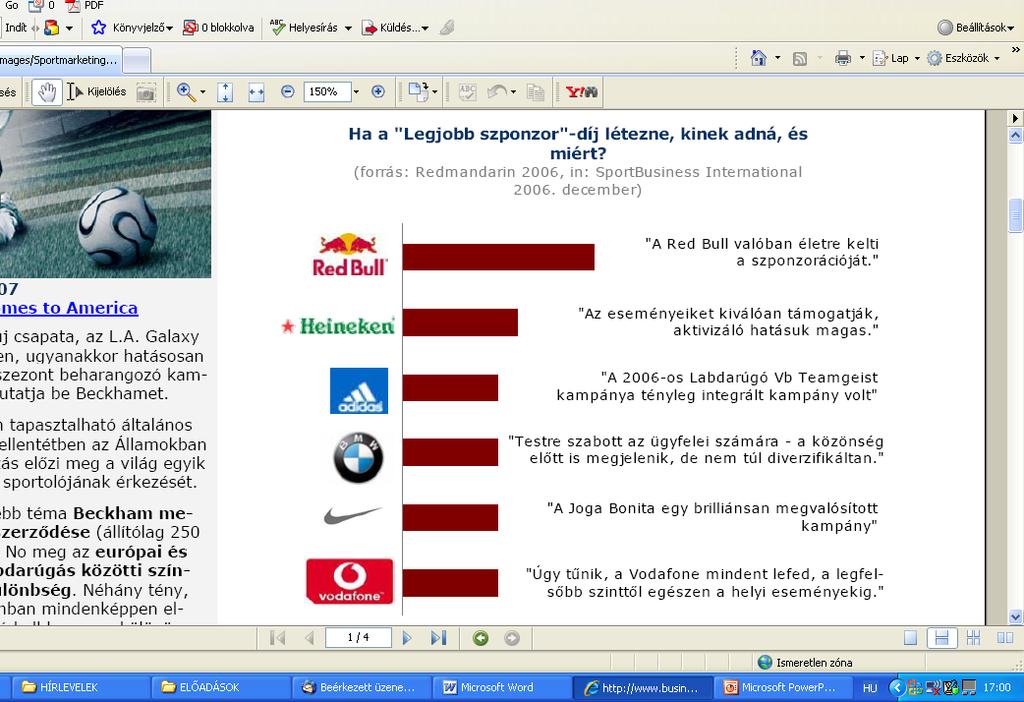Click the 0 blokkolva popup blocker
This screenshot has height=702, width=1024.
click(x=218, y=27)
